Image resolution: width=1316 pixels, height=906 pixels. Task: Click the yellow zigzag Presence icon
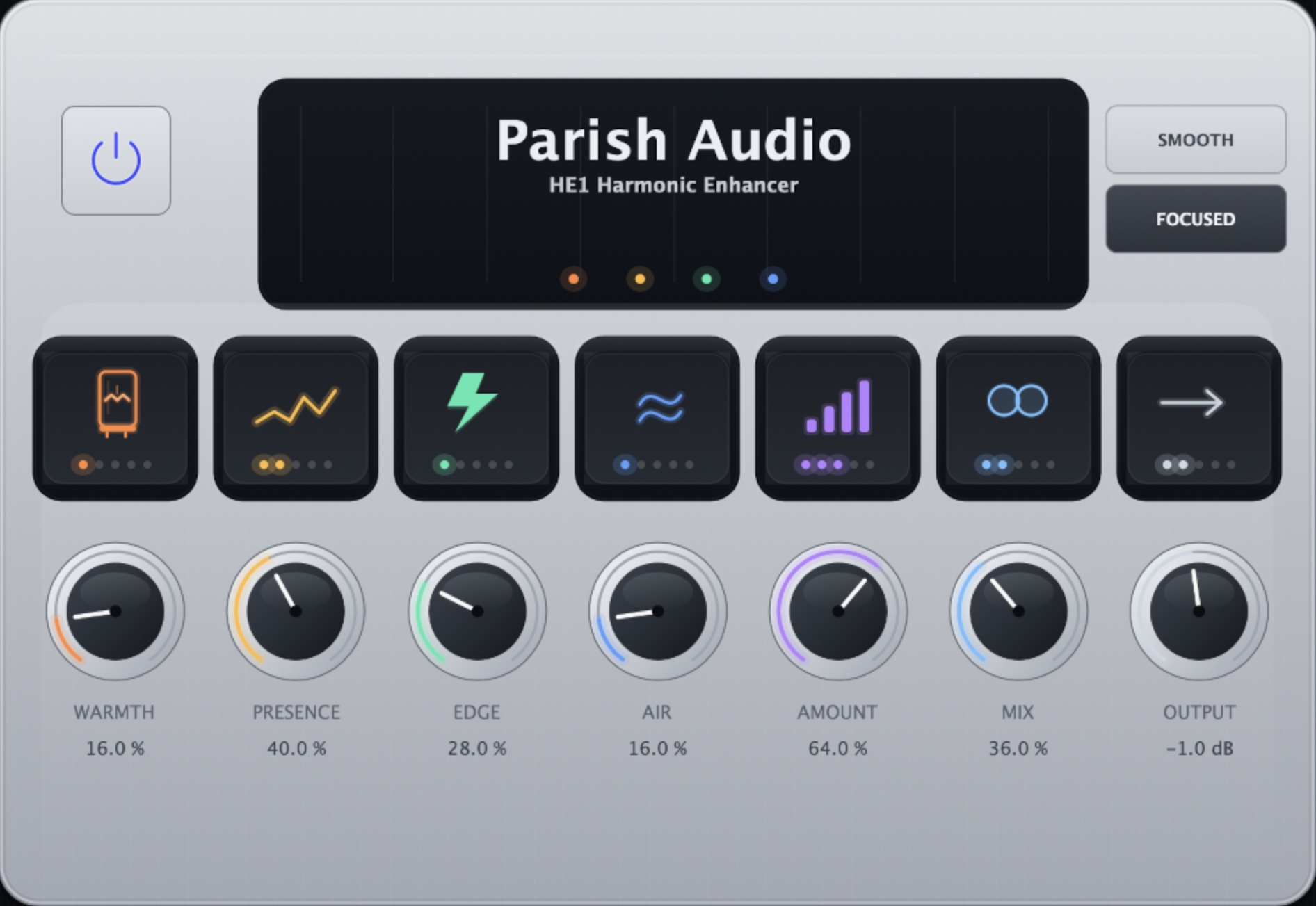[x=296, y=405]
